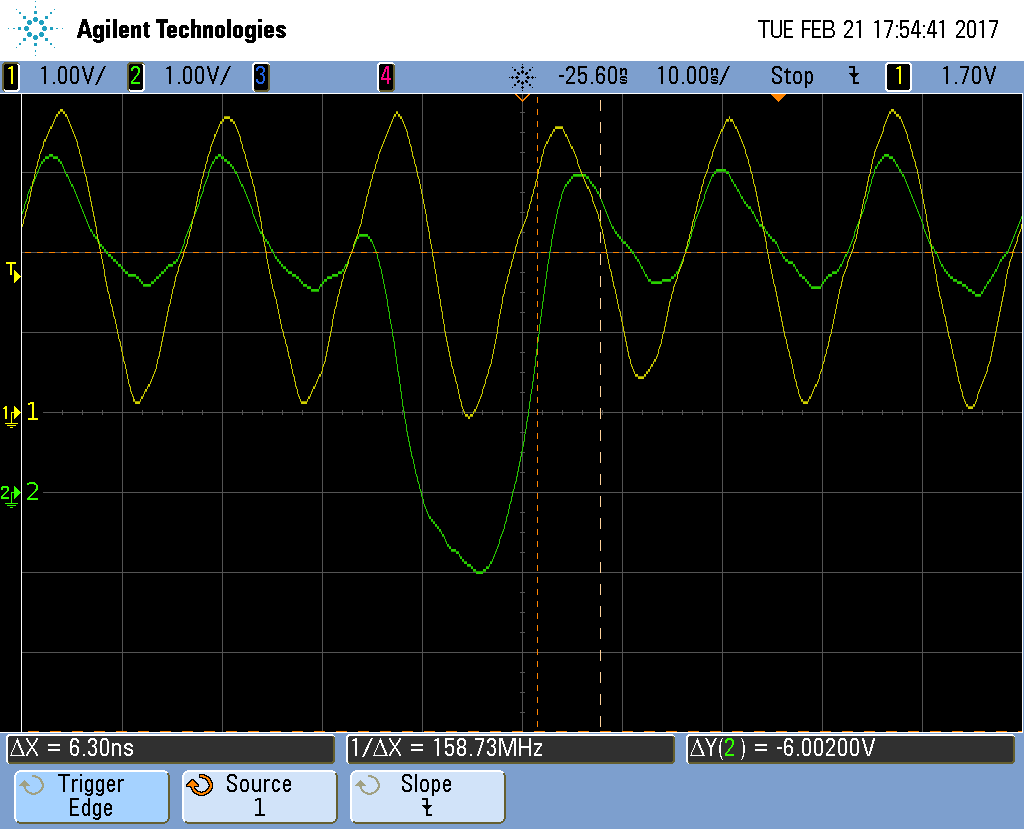Click the Stop run status indicator

(792, 76)
